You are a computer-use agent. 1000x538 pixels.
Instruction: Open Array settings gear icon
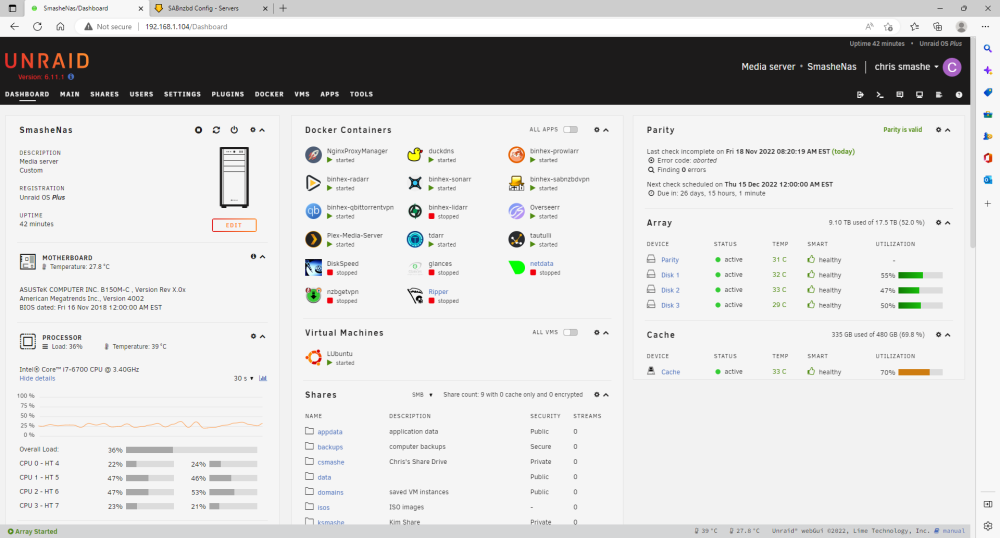tap(938, 223)
